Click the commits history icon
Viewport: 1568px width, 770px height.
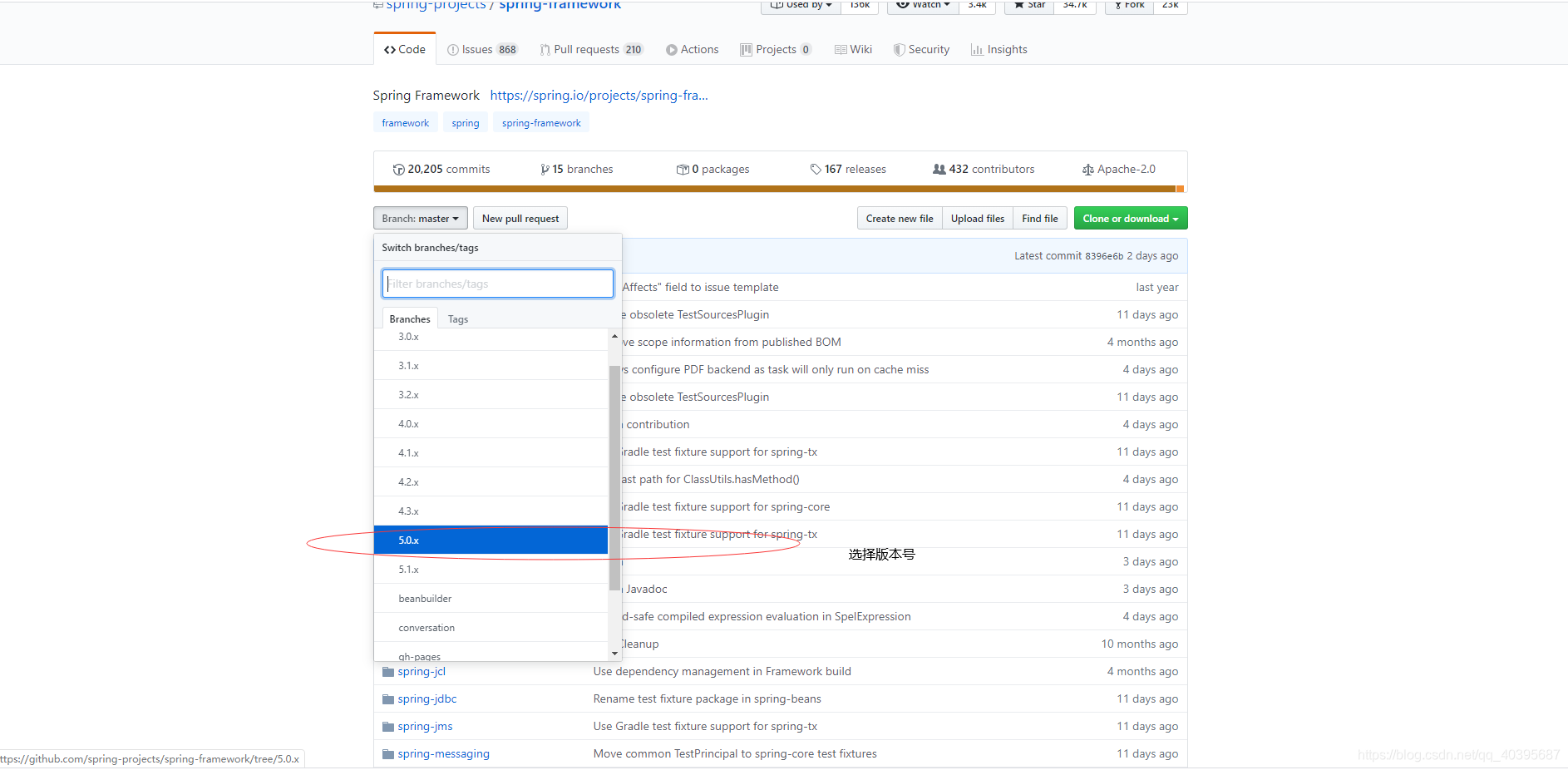[x=399, y=170]
